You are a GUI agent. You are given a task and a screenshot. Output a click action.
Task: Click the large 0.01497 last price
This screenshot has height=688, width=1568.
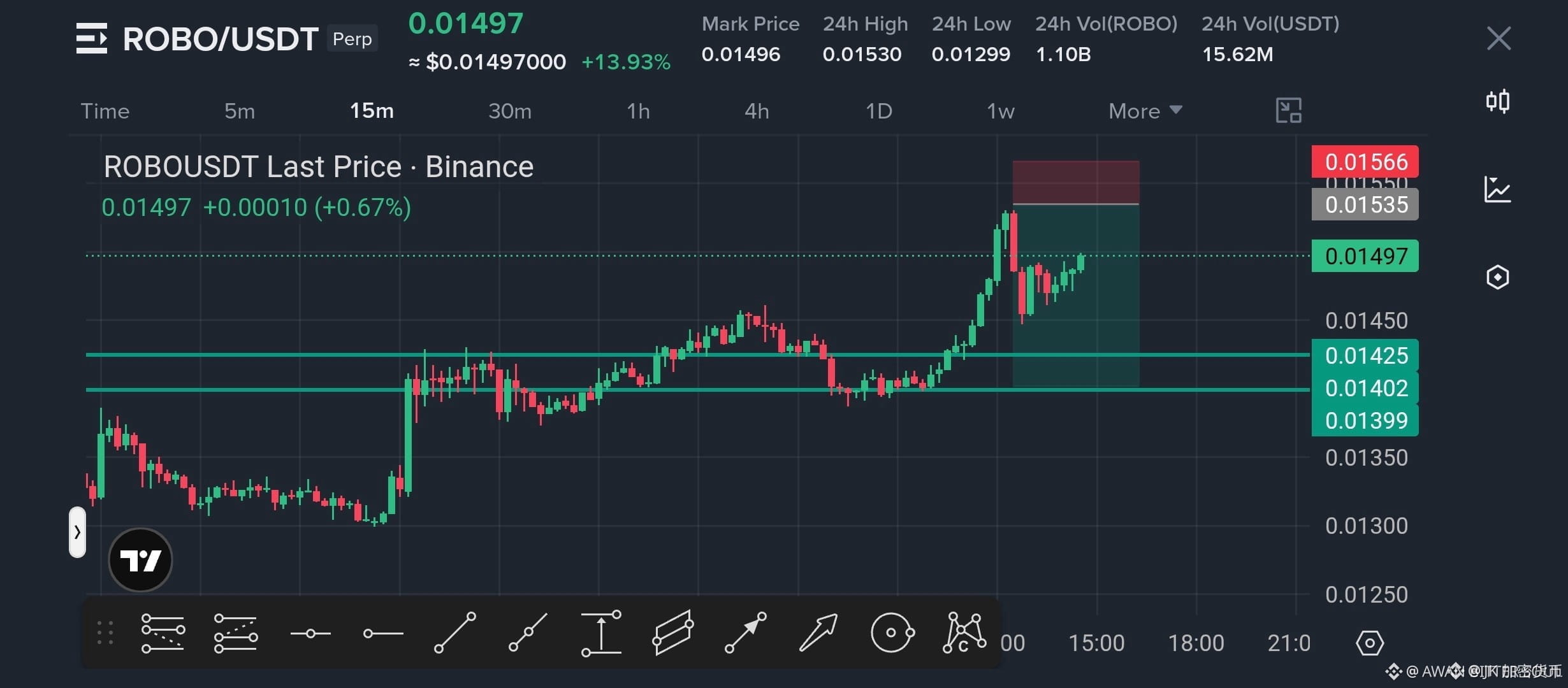click(466, 24)
